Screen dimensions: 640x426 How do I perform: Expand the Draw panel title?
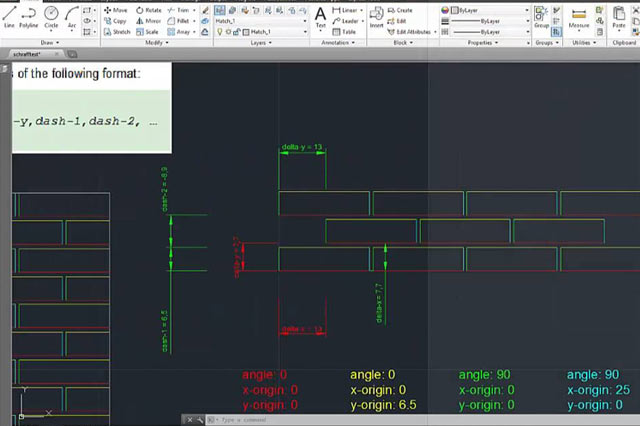click(50, 42)
